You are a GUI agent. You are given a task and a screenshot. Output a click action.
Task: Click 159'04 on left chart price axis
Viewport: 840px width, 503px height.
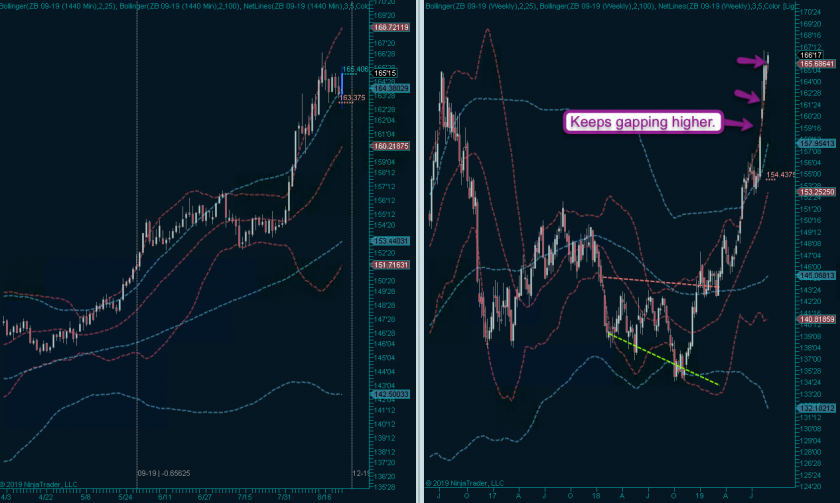click(x=385, y=162)
